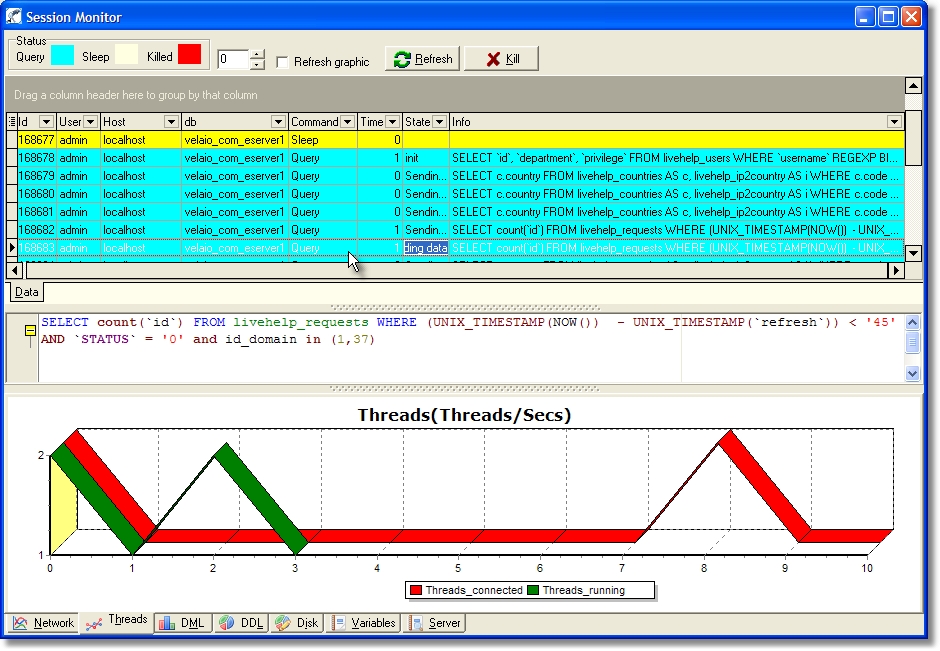
Task: Click the Variables tab list icon
Action: [x=339, y=623]
